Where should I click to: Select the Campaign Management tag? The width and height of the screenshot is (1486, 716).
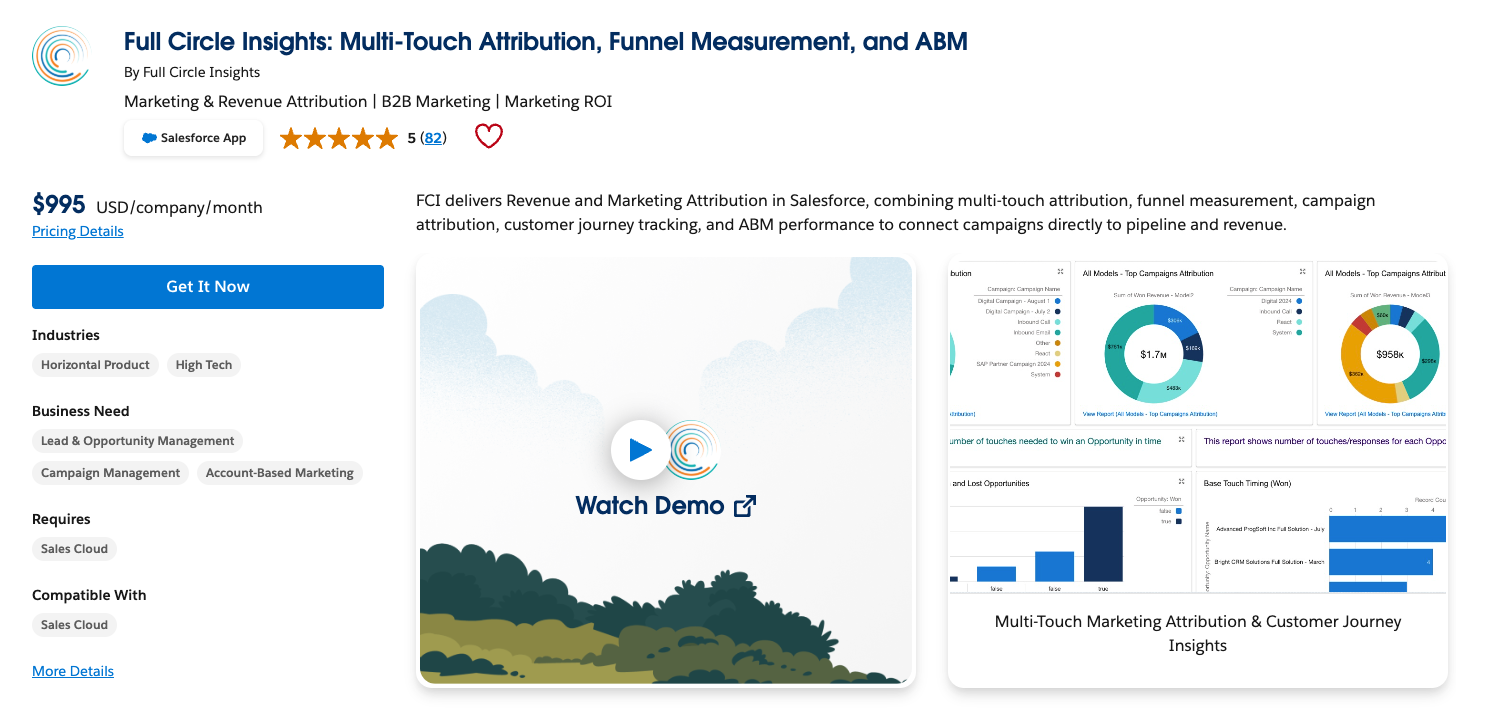(110, 473)
